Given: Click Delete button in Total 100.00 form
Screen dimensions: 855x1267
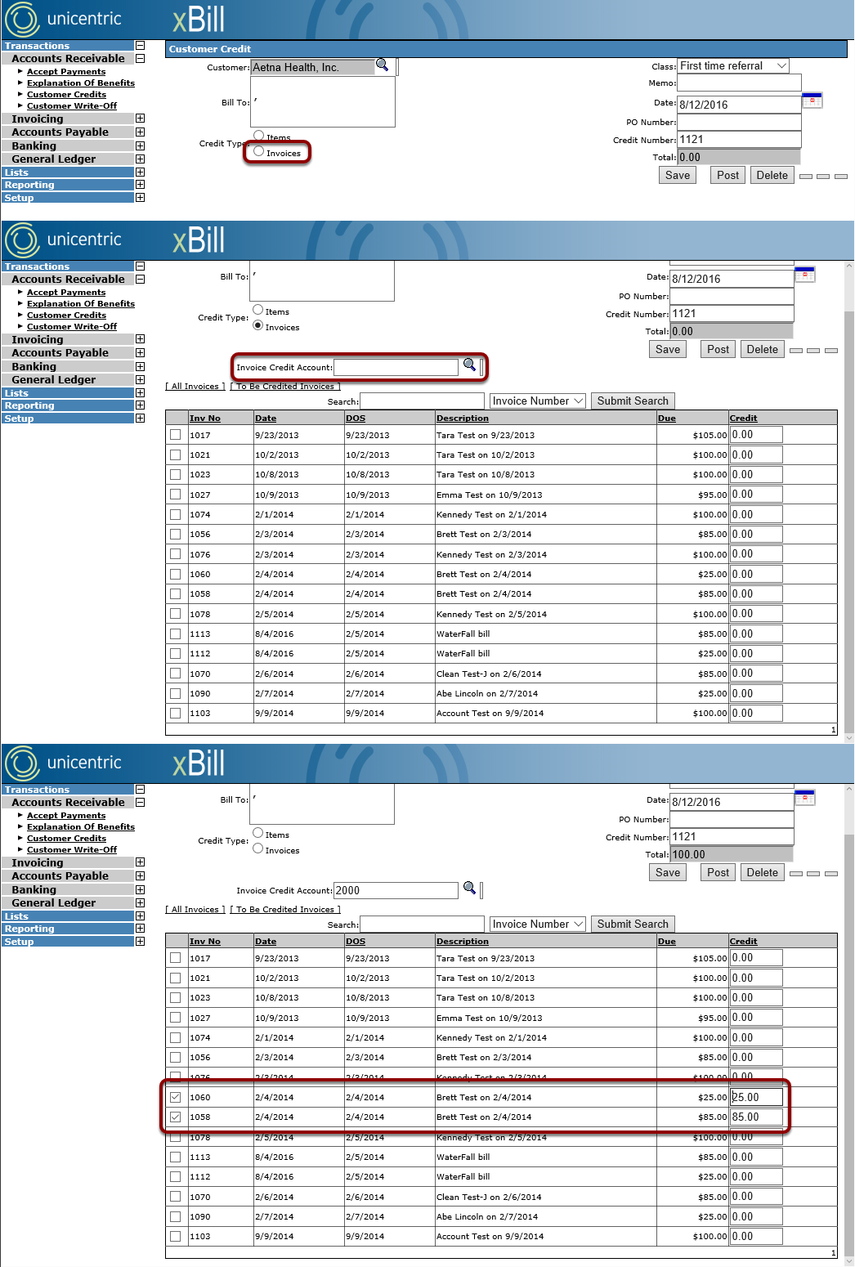Looking at the screenshot, I should coord(761,872).
